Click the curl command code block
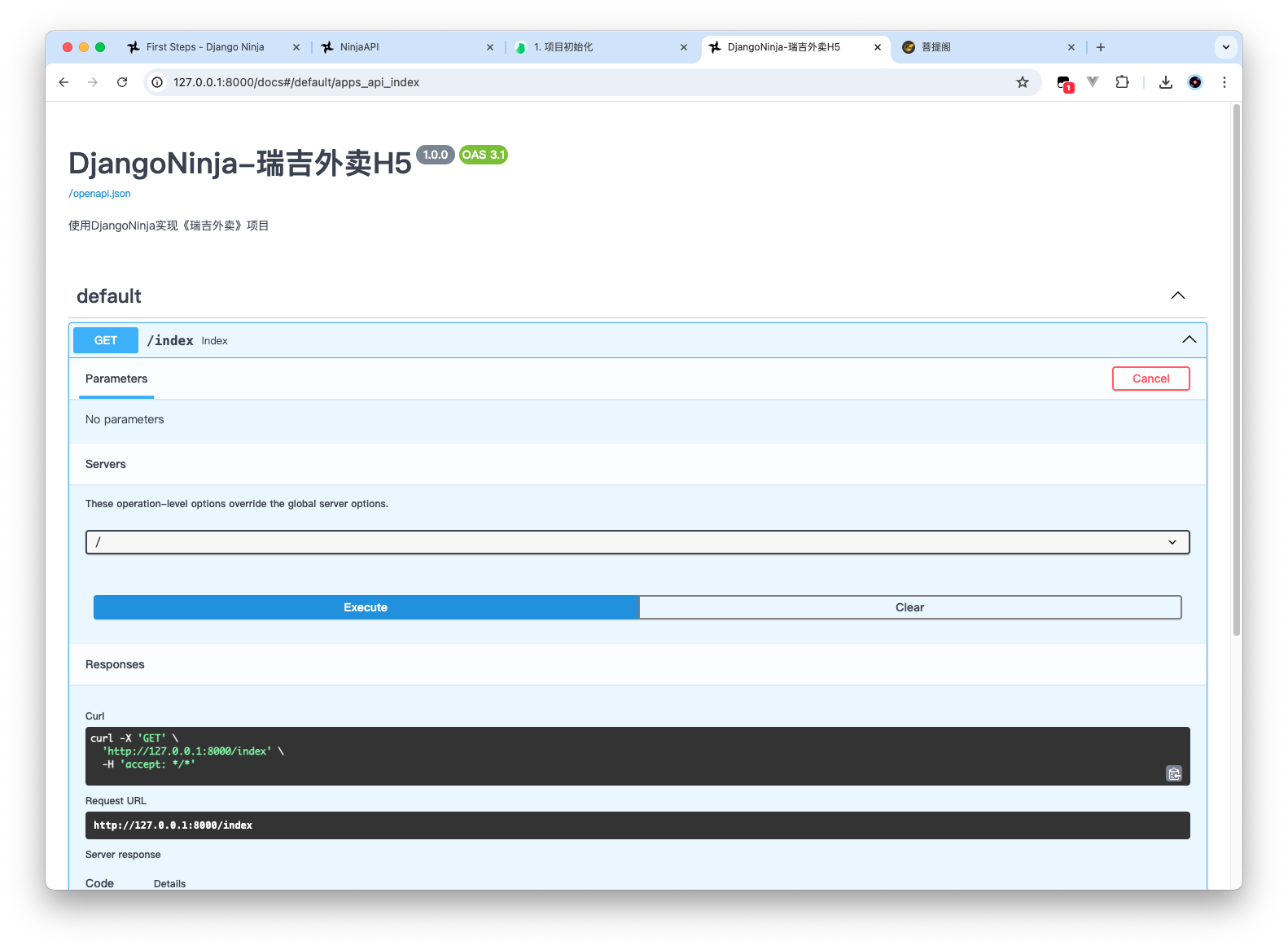Screen dimensions: 1288x950 [637, 756]
